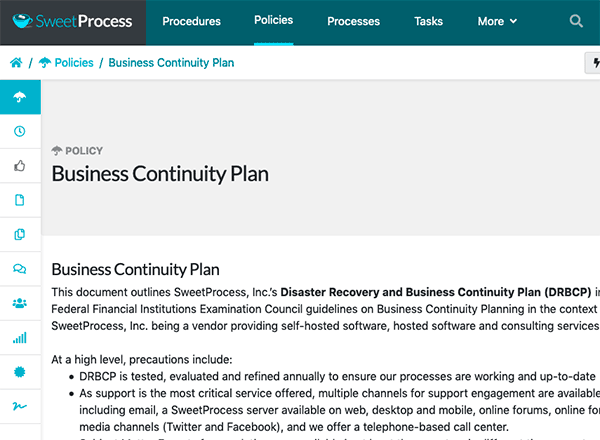This screenshot has width=600, height=440.
Task: Click the team members group icon
Action: [x=20, y=303]
